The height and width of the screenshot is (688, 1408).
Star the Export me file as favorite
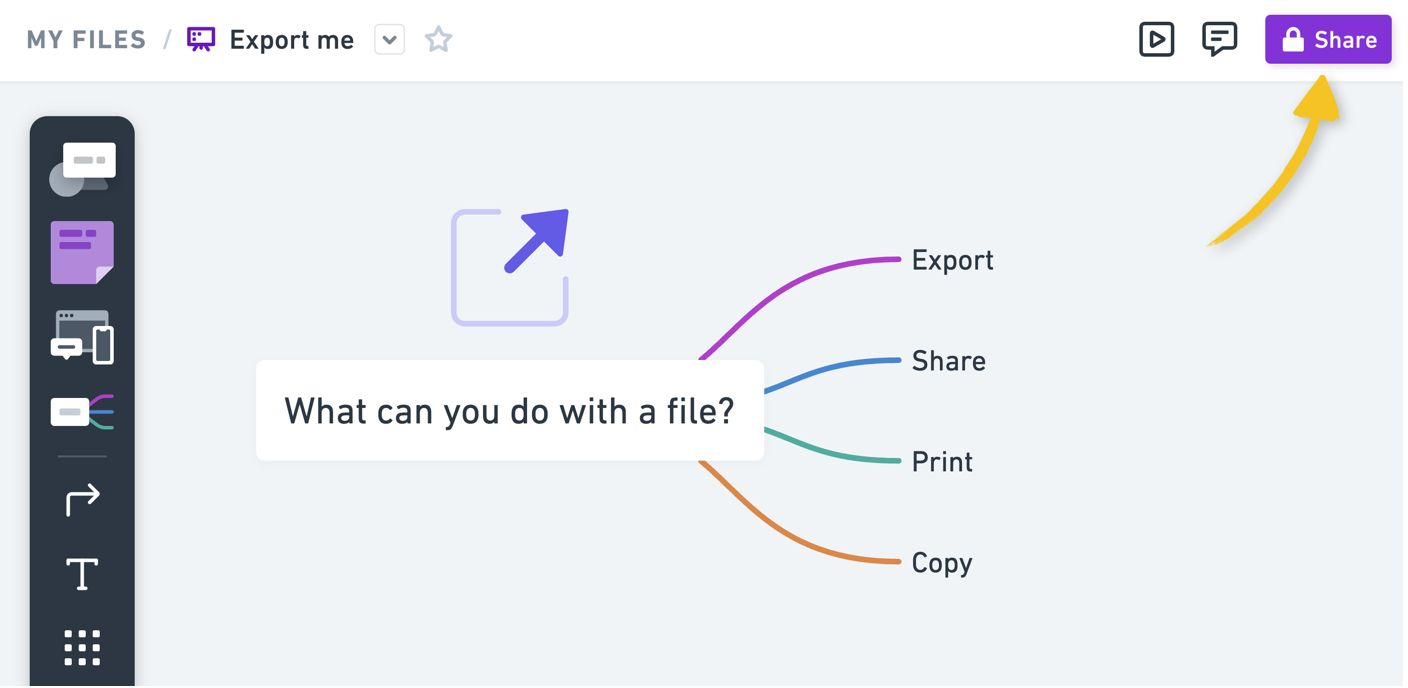click(438, 40)
